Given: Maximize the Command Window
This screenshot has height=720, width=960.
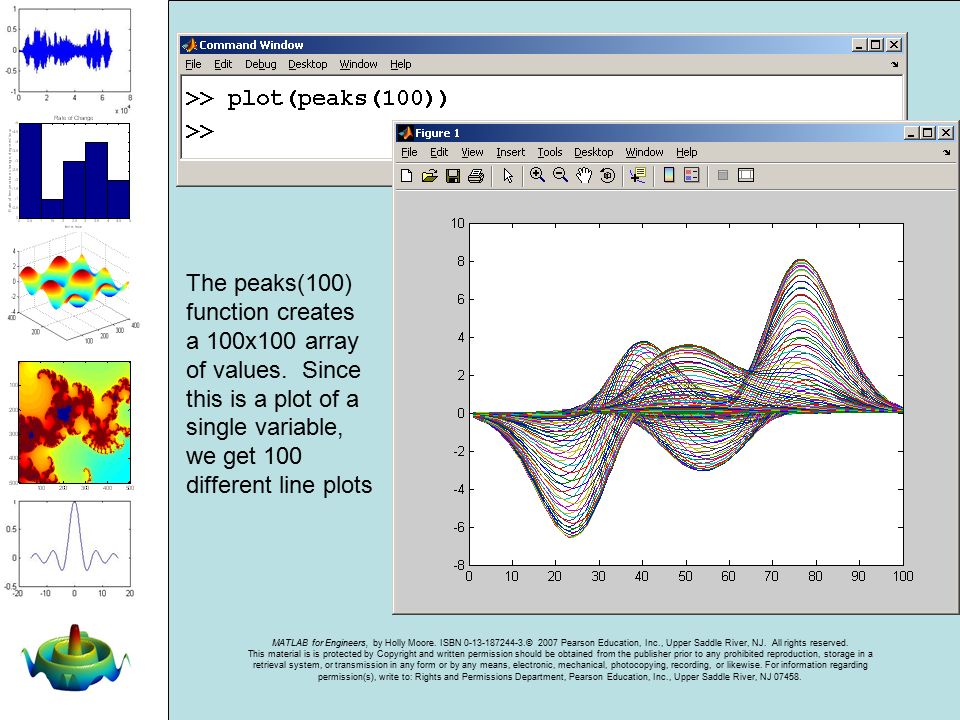Looking at the screenshot, I should tap(876, 45).
